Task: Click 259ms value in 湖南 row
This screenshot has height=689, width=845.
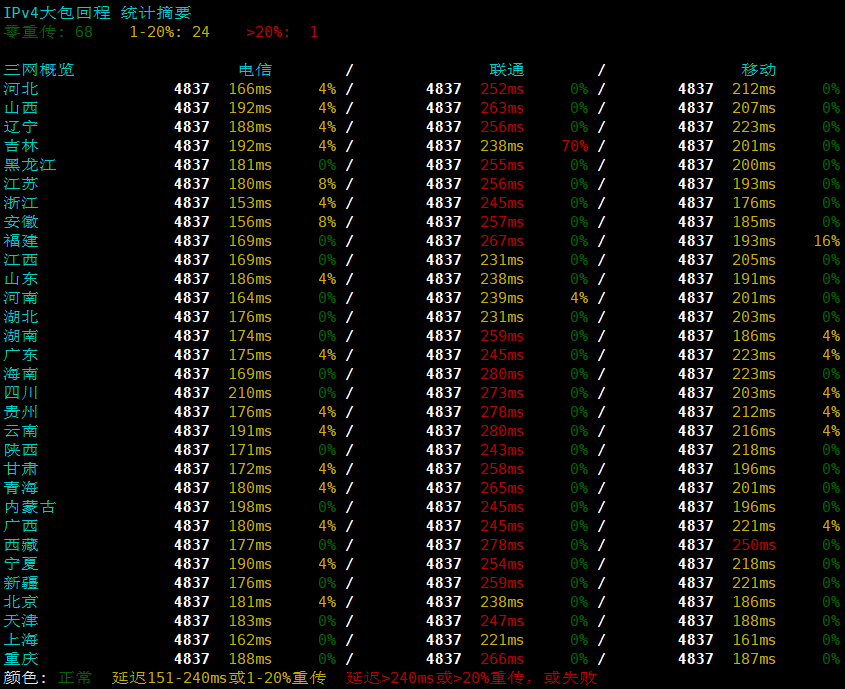Action: pos(502,336)
